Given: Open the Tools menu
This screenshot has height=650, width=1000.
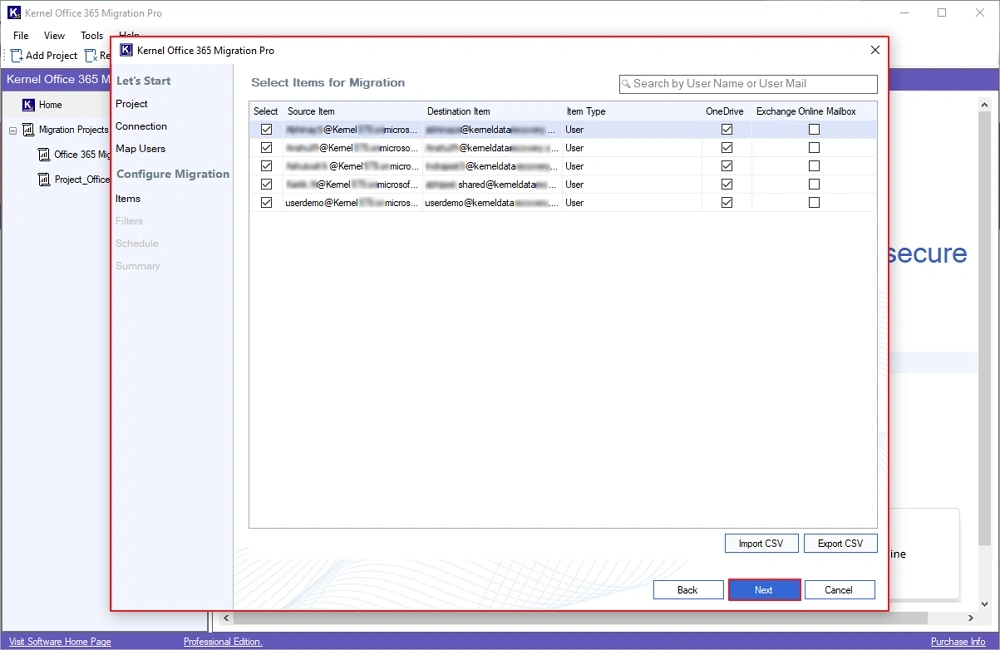Looking at the screenshot, I should pos(91,36).
